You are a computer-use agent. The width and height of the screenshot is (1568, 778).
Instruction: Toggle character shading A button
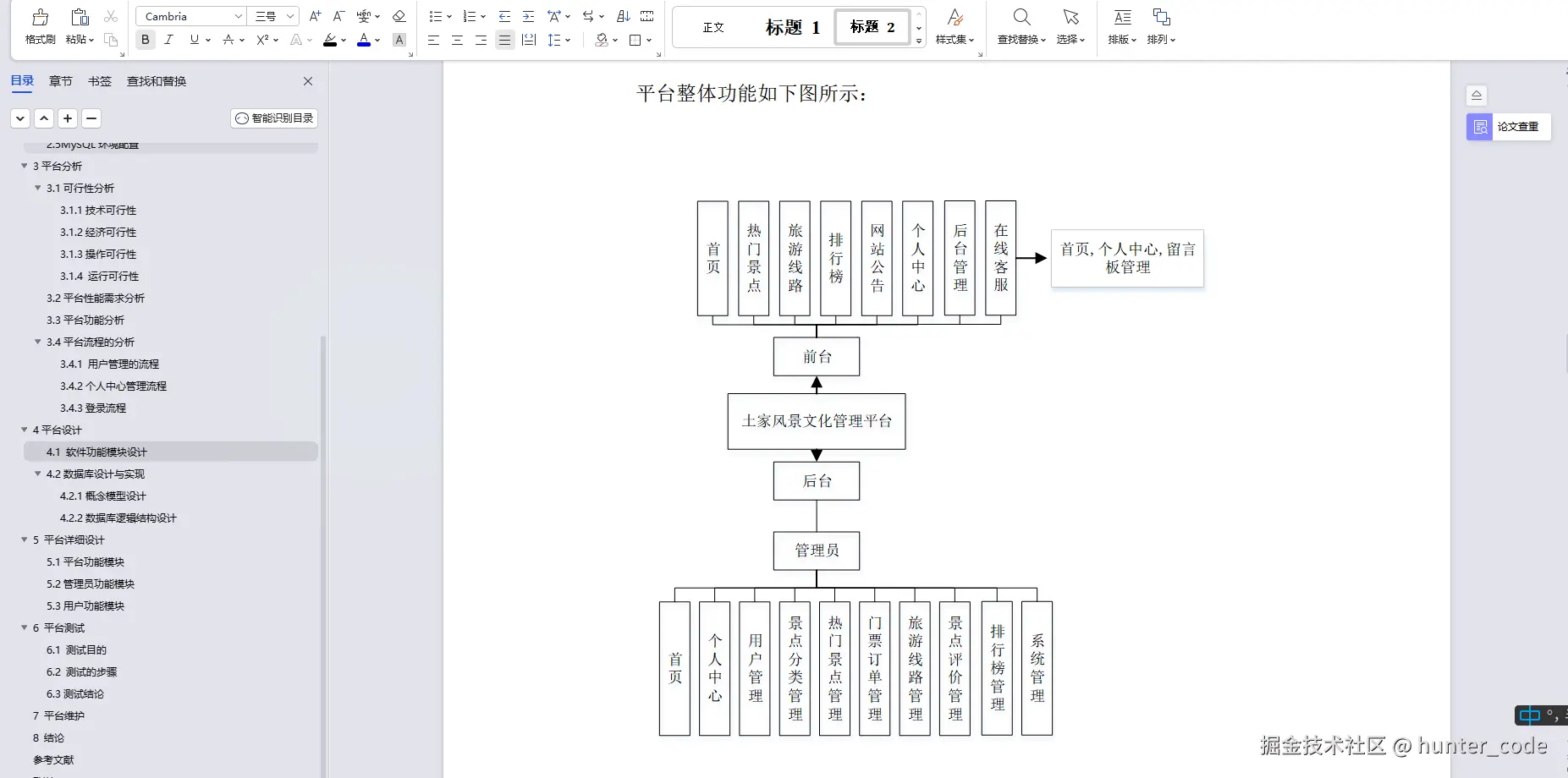399,40
